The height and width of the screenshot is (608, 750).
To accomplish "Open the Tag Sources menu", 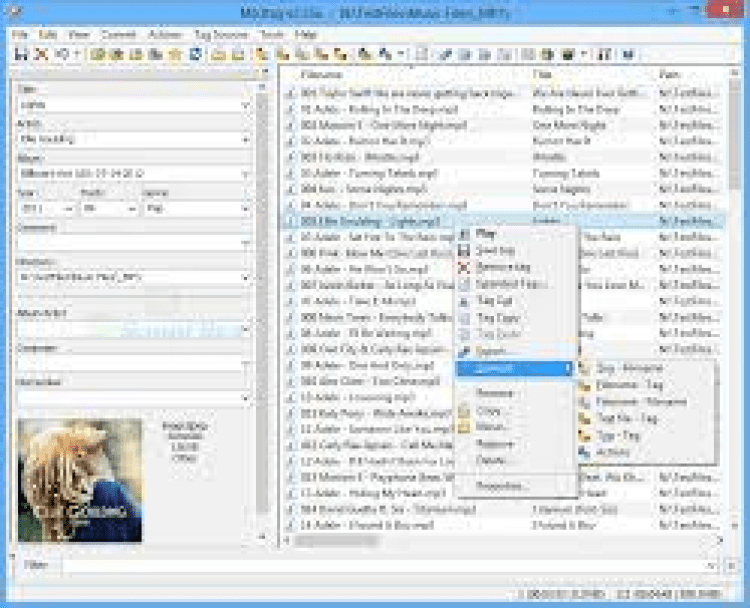I will tap(224, 34).
